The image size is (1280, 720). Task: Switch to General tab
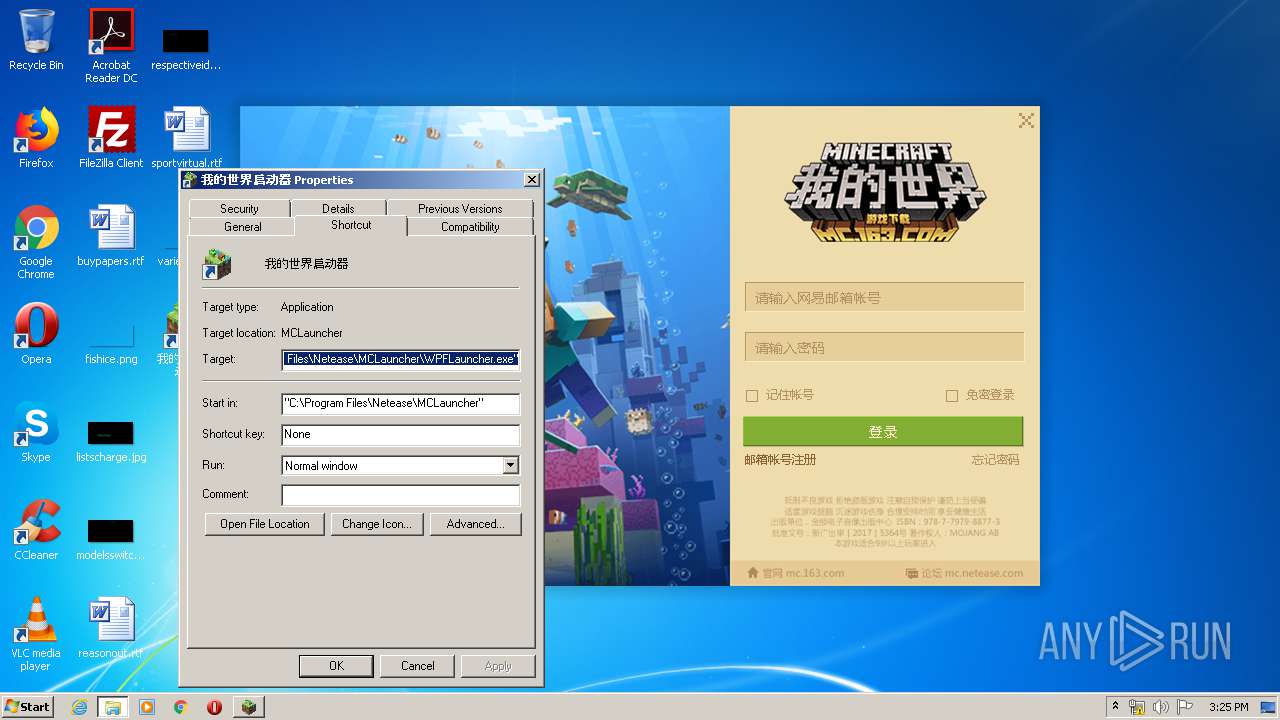[x=243, y=227]
